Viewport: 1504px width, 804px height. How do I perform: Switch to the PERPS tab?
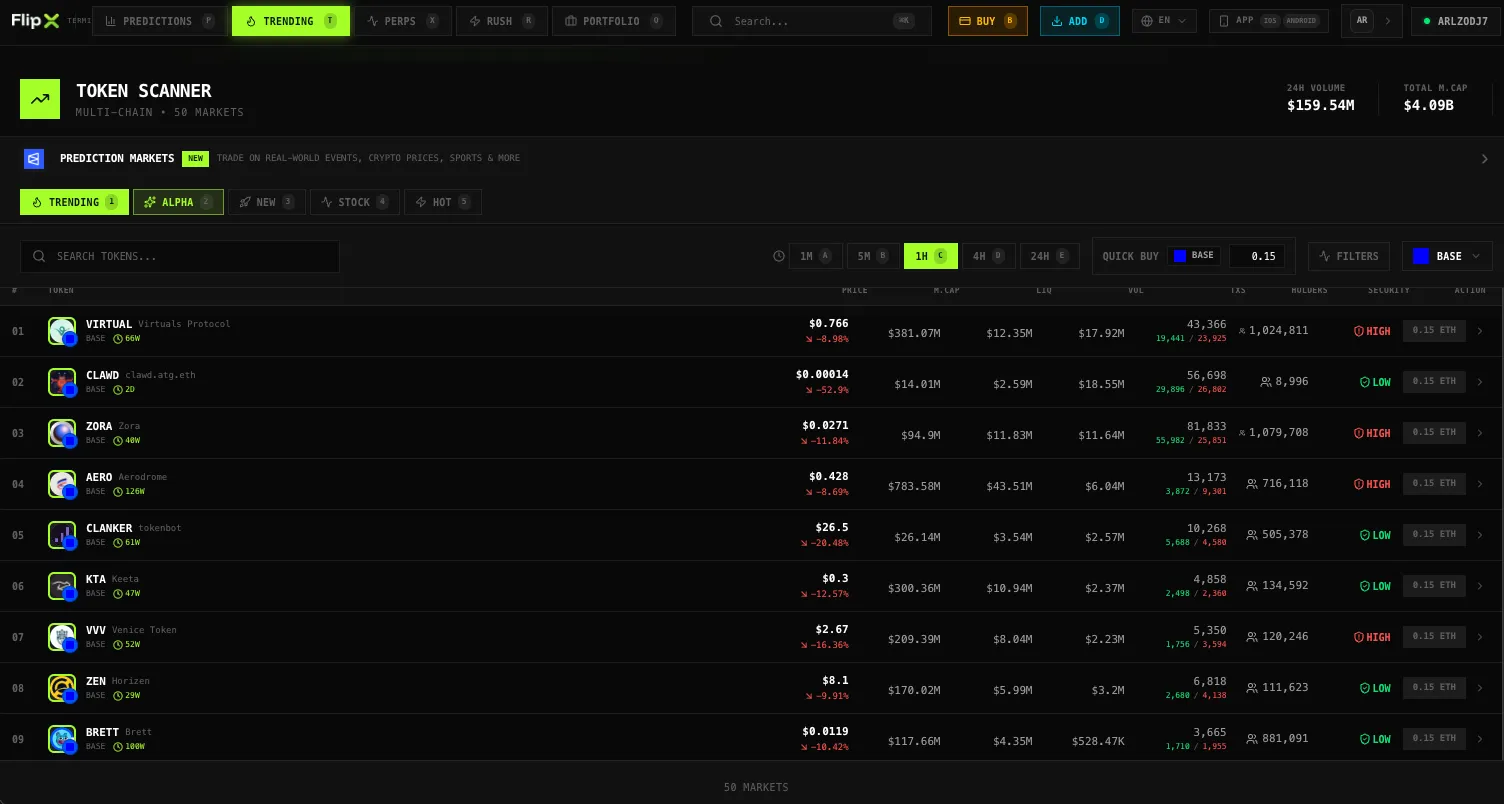point(403,20)
